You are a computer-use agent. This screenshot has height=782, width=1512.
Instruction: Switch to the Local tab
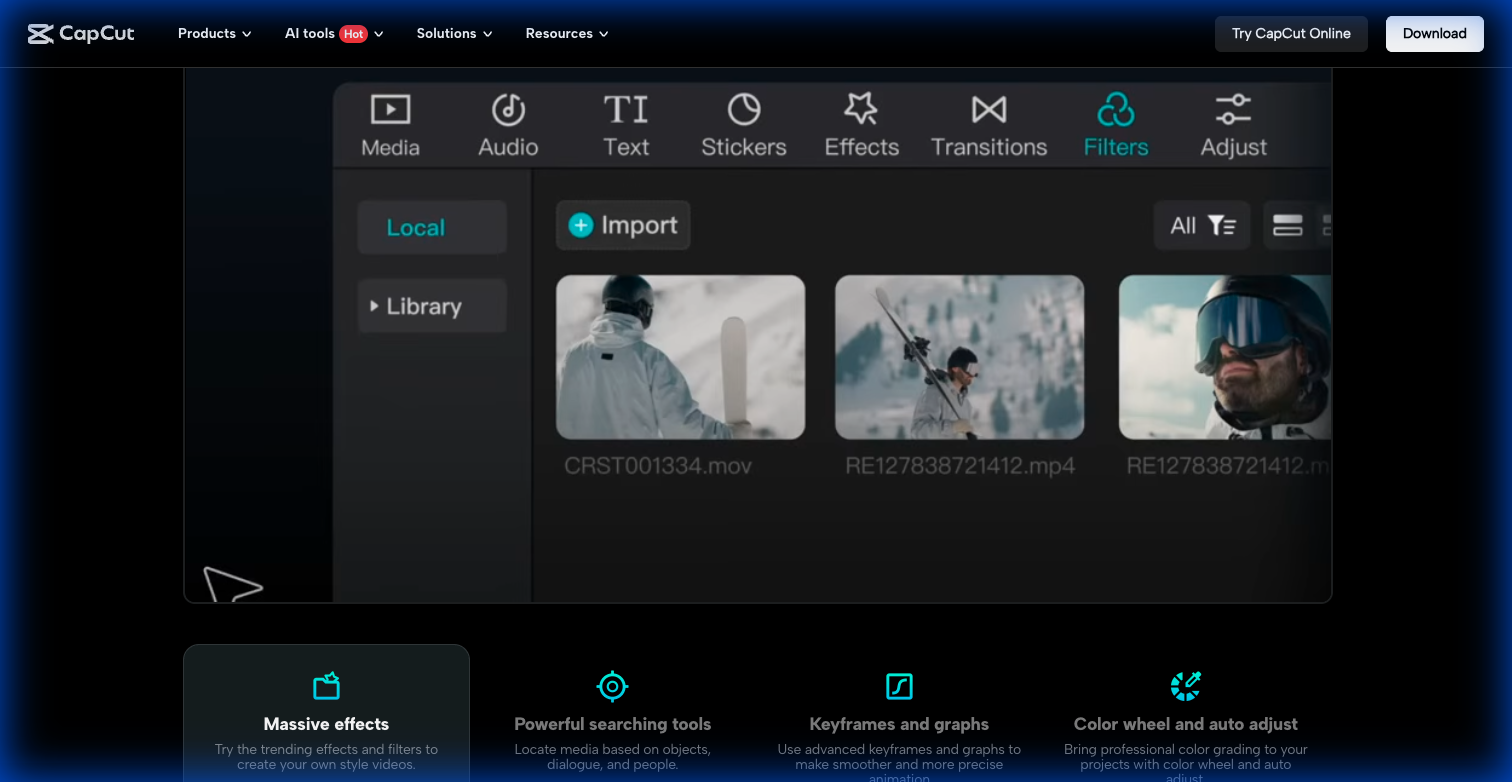click(x=431, y=227)
